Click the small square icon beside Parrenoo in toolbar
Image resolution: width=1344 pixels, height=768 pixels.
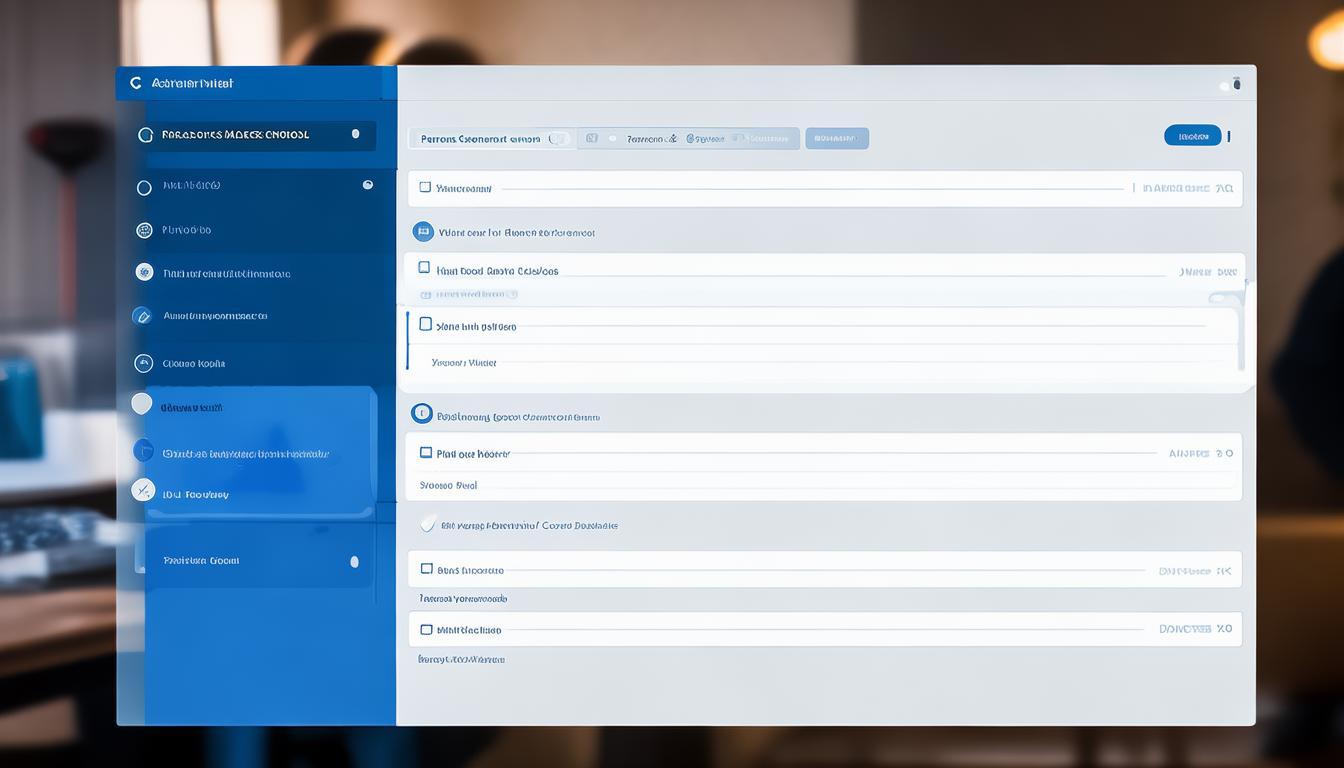[x=592, y=138]
